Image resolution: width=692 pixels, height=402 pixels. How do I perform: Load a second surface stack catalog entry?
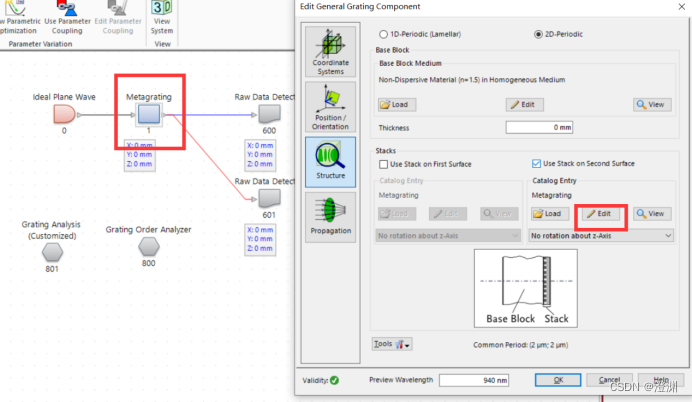click(x=550, y=214)
